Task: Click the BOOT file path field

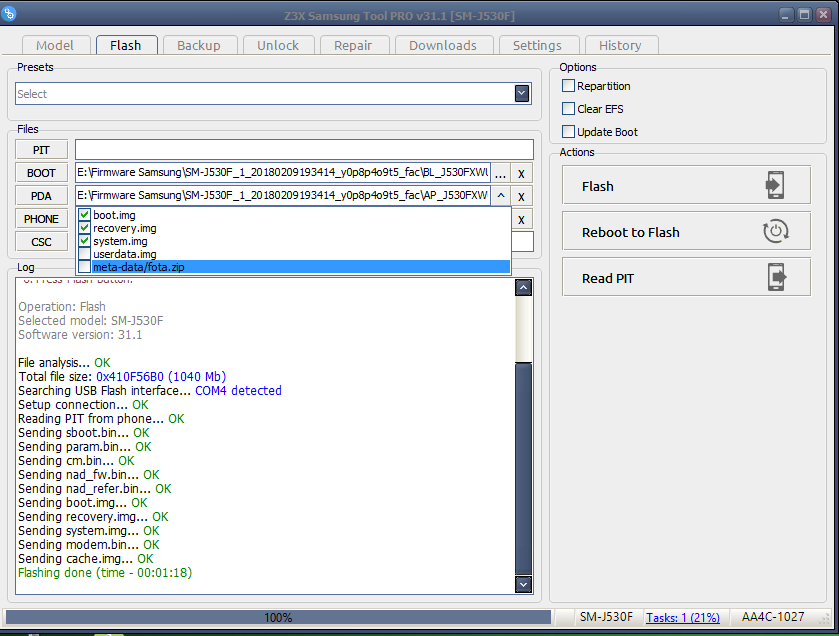Action: tap(283, 173)
